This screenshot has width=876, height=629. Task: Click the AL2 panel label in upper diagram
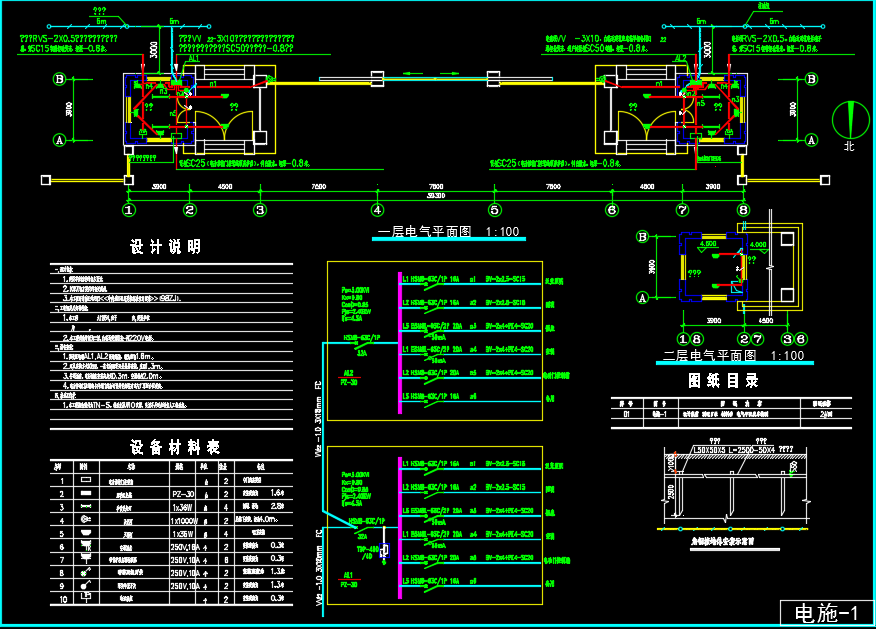(x=350, y=371)
